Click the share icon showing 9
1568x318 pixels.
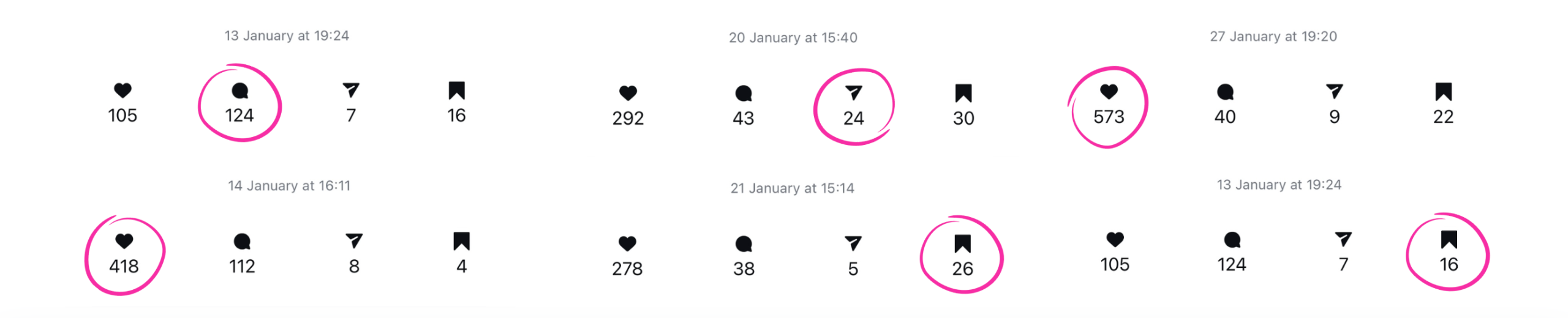(x=1334, y=92)
